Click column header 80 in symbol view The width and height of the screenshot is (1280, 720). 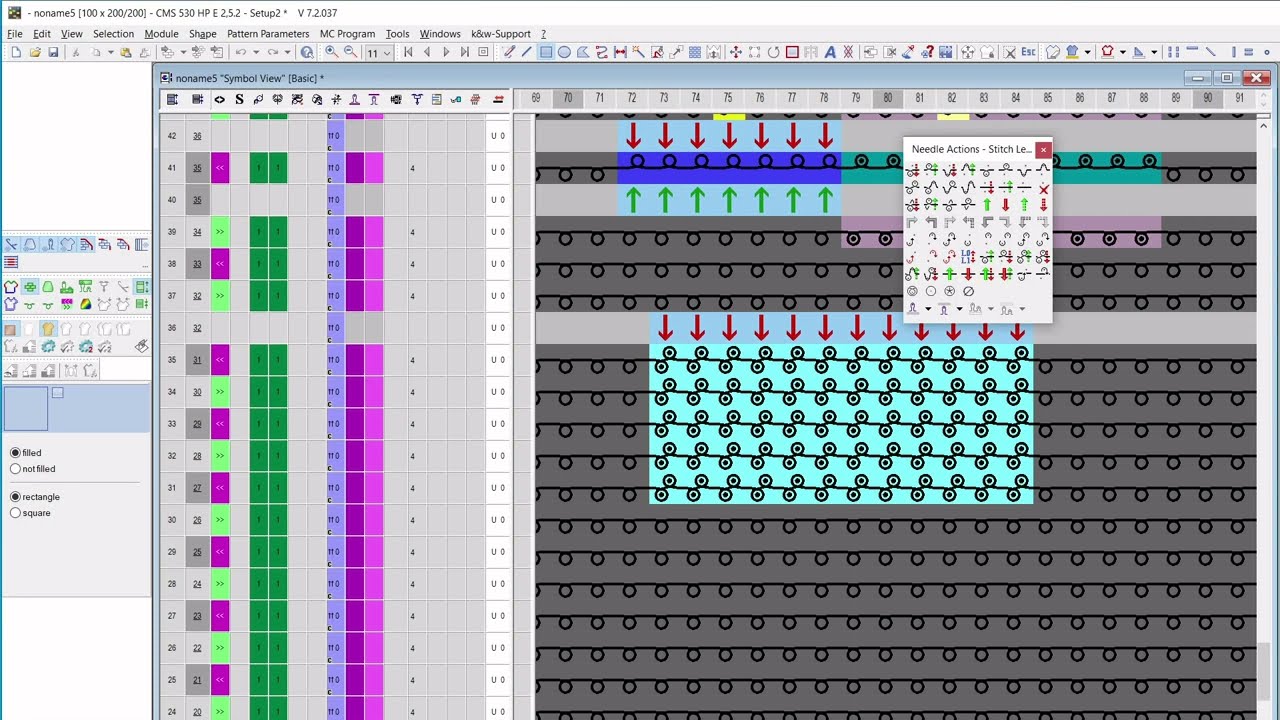(x=887, y=98)
